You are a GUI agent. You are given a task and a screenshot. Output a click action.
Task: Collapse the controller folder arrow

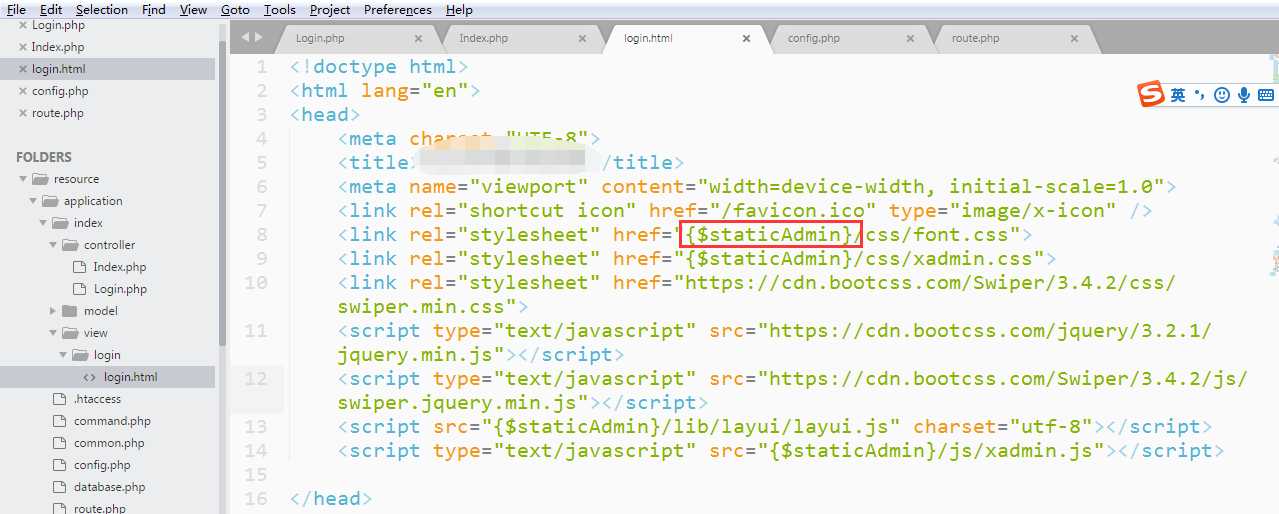(x=53, y=245)
